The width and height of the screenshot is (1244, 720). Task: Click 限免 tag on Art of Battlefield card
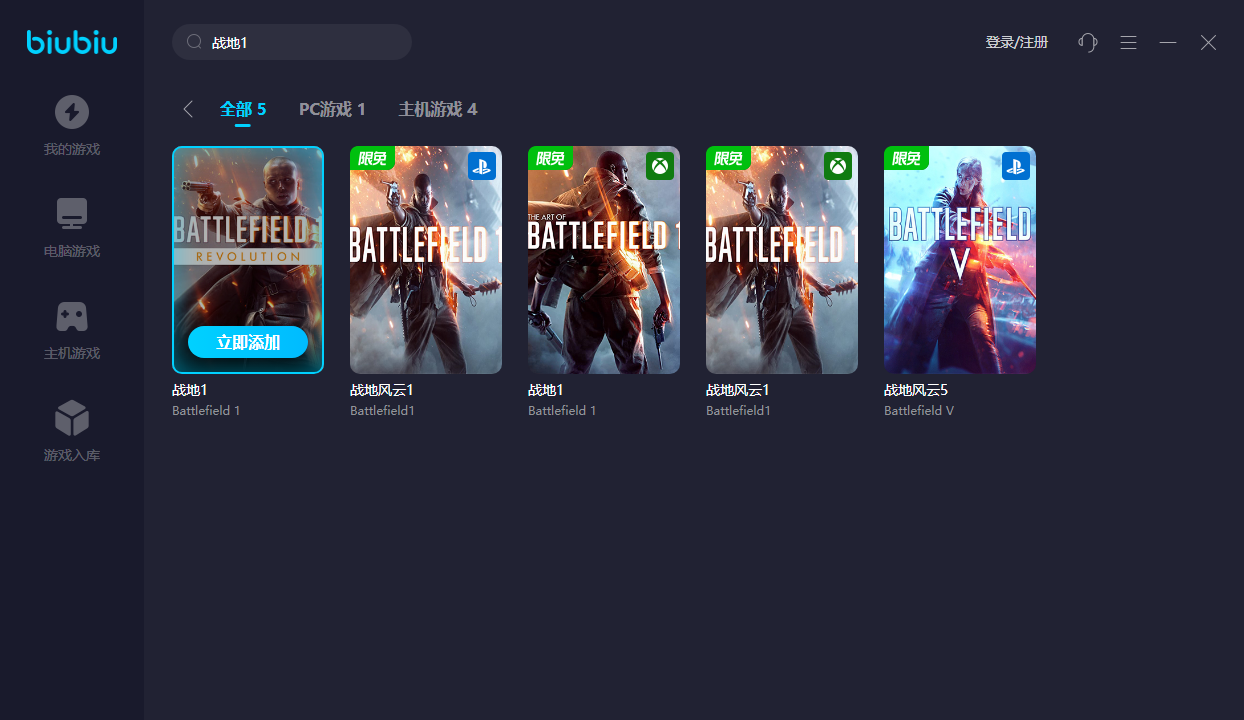[550, 158]
